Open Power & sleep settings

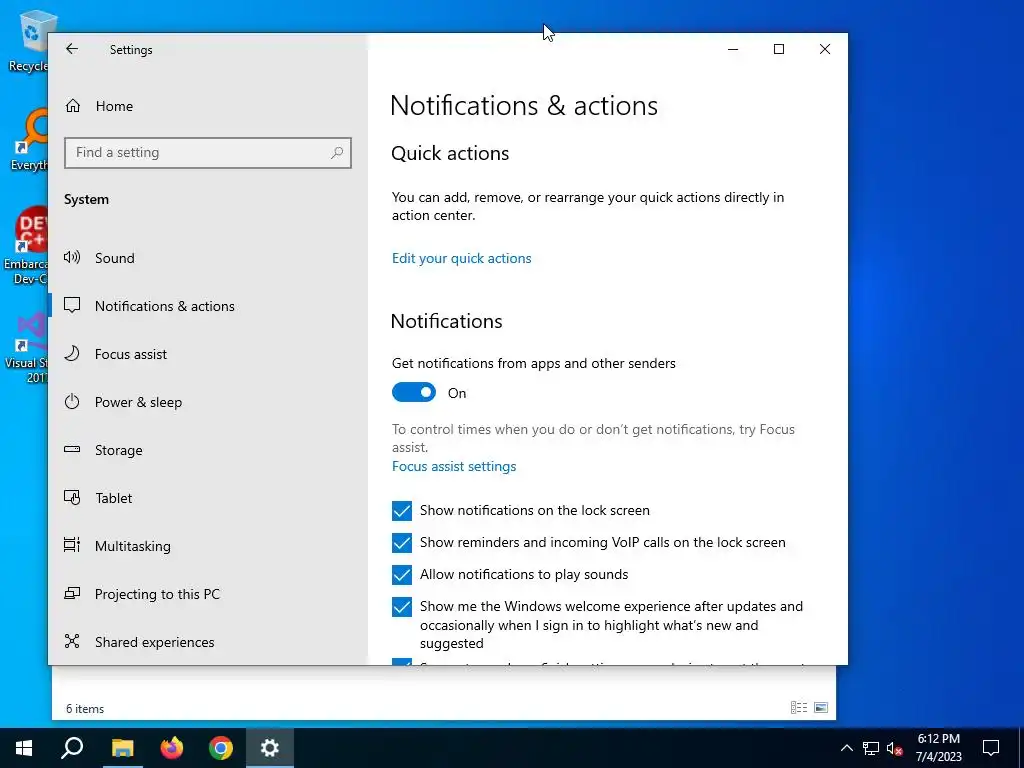coord(208,402)
